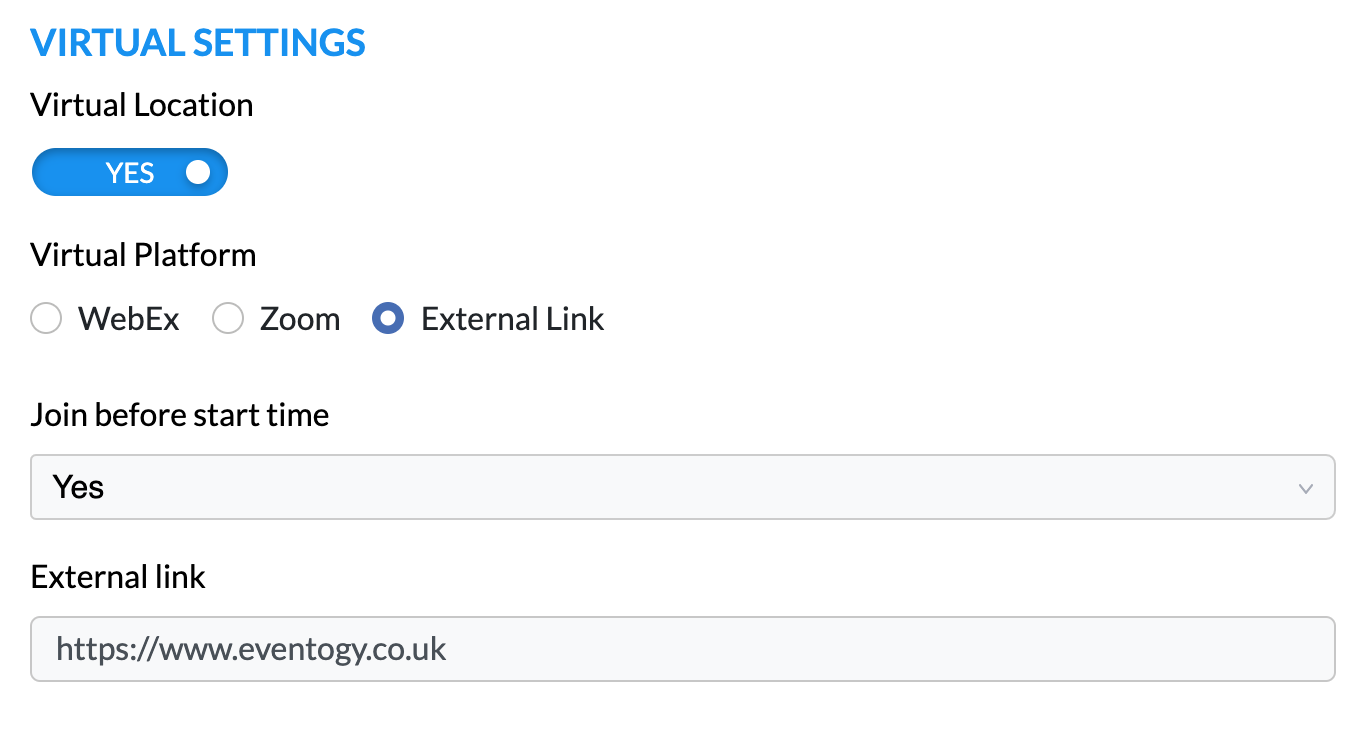
Task: Click the External link label
Action: 118,577
